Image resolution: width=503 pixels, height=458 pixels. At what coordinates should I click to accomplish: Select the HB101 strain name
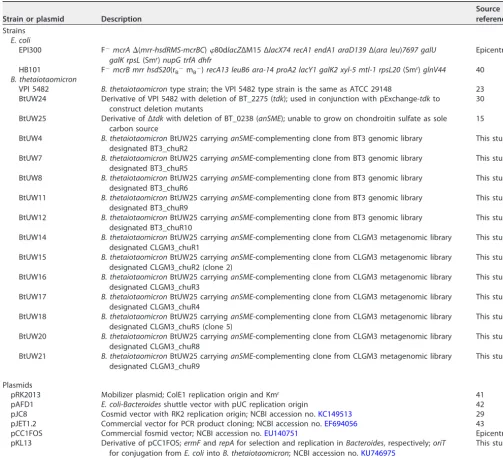(30, 70)
